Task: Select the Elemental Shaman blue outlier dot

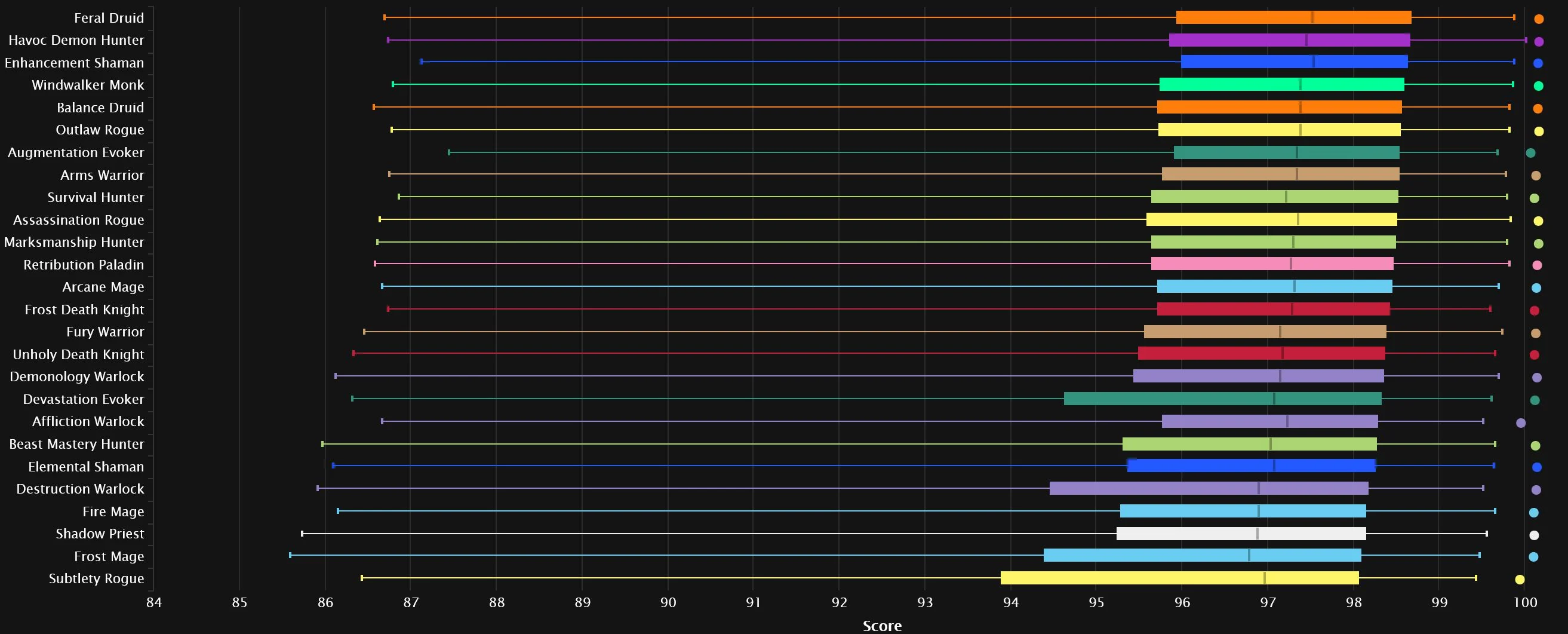Action: coord(1536,467)
